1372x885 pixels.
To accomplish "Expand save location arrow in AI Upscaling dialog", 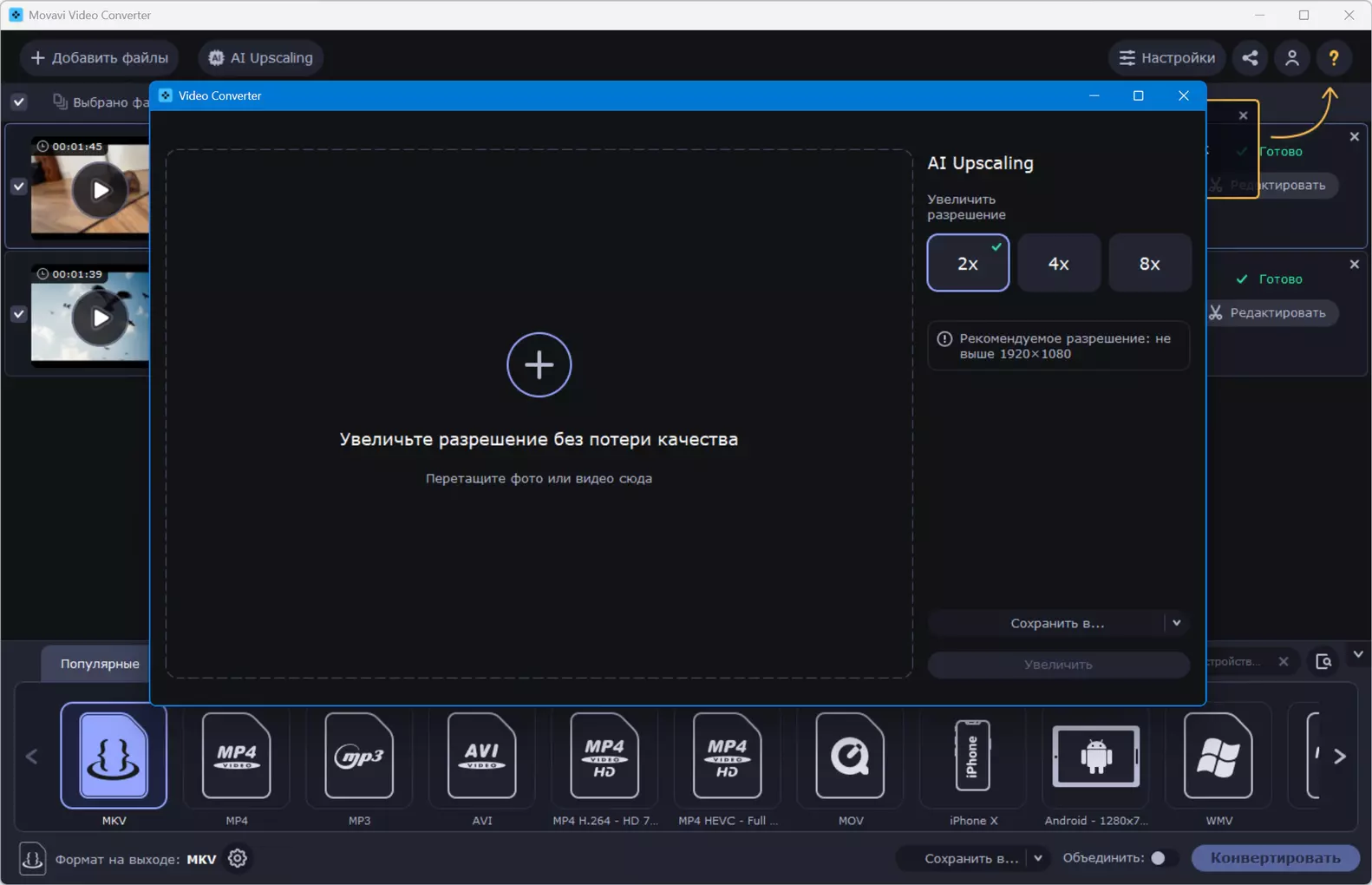I will pyautogui.click(x=1176, y=623).
